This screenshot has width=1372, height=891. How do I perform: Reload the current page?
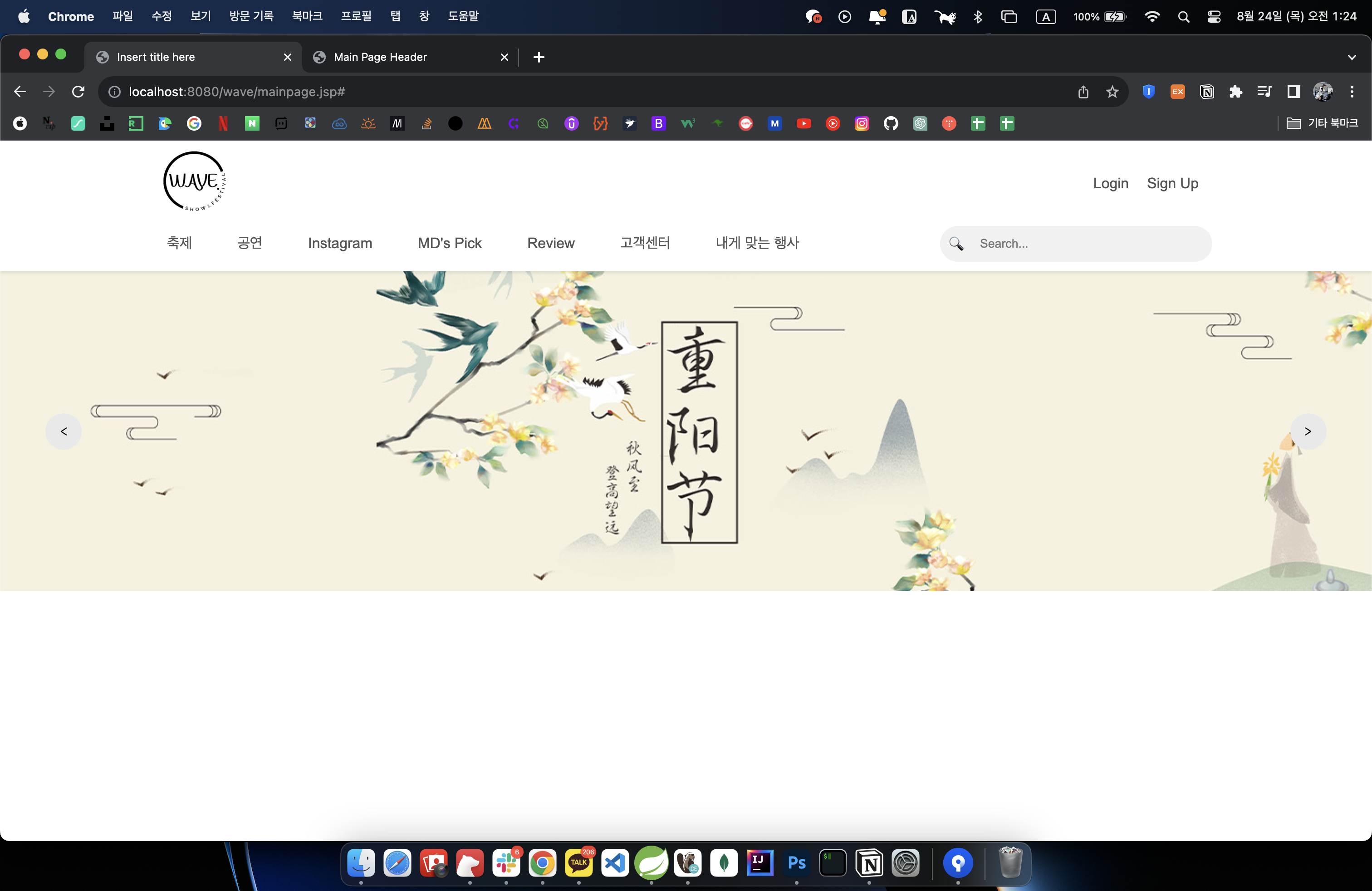[x=78, y=92]
